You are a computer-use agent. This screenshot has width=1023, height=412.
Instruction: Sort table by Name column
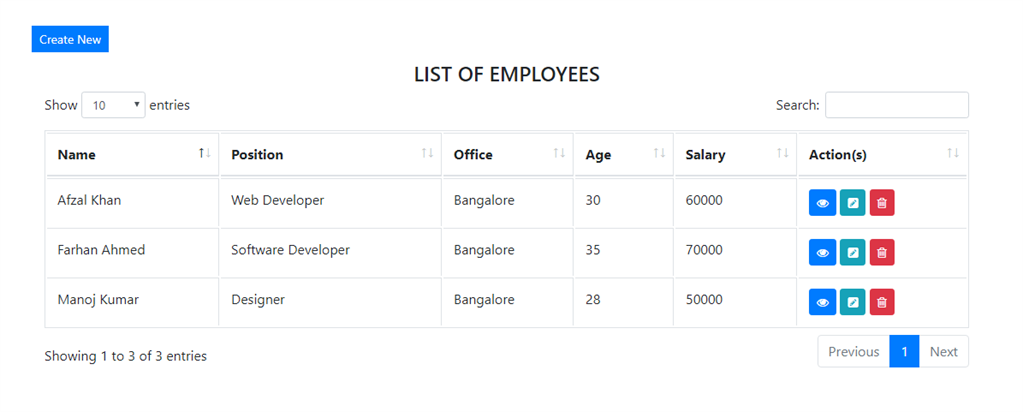pyautogui.click(x=131, y=155)
